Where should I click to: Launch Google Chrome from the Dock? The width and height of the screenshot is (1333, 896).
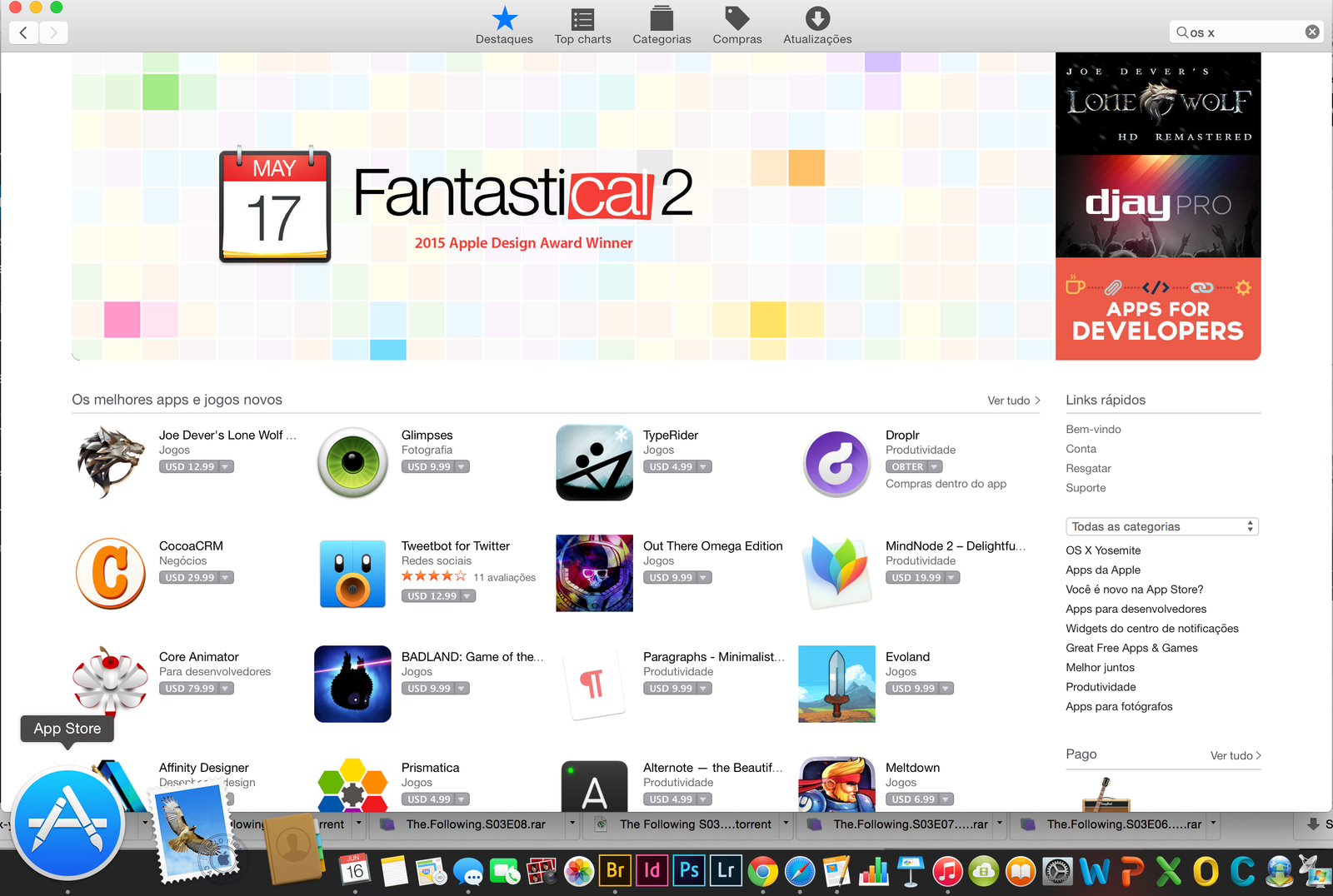(x=762, y=872)
